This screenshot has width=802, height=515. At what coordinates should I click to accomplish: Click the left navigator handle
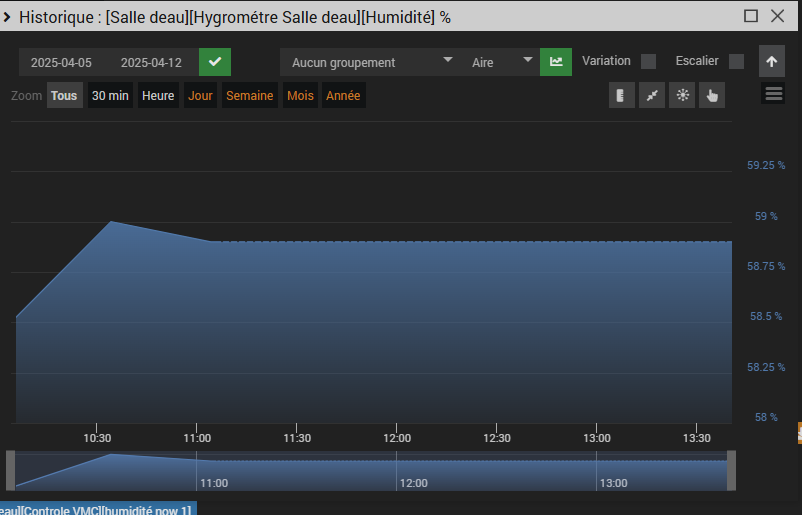pos(10,471)
